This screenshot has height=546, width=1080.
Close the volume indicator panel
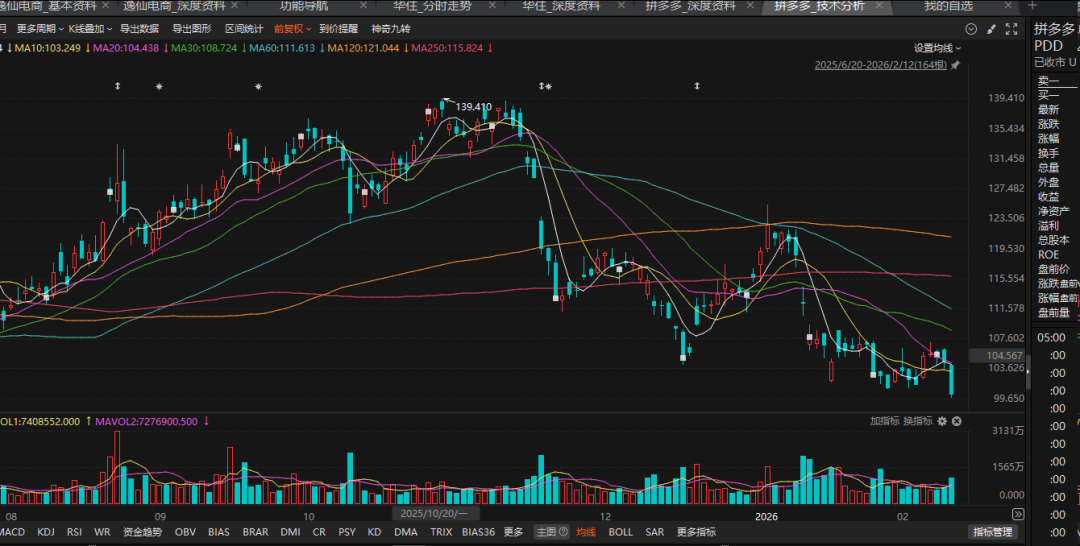pos(957,422)
